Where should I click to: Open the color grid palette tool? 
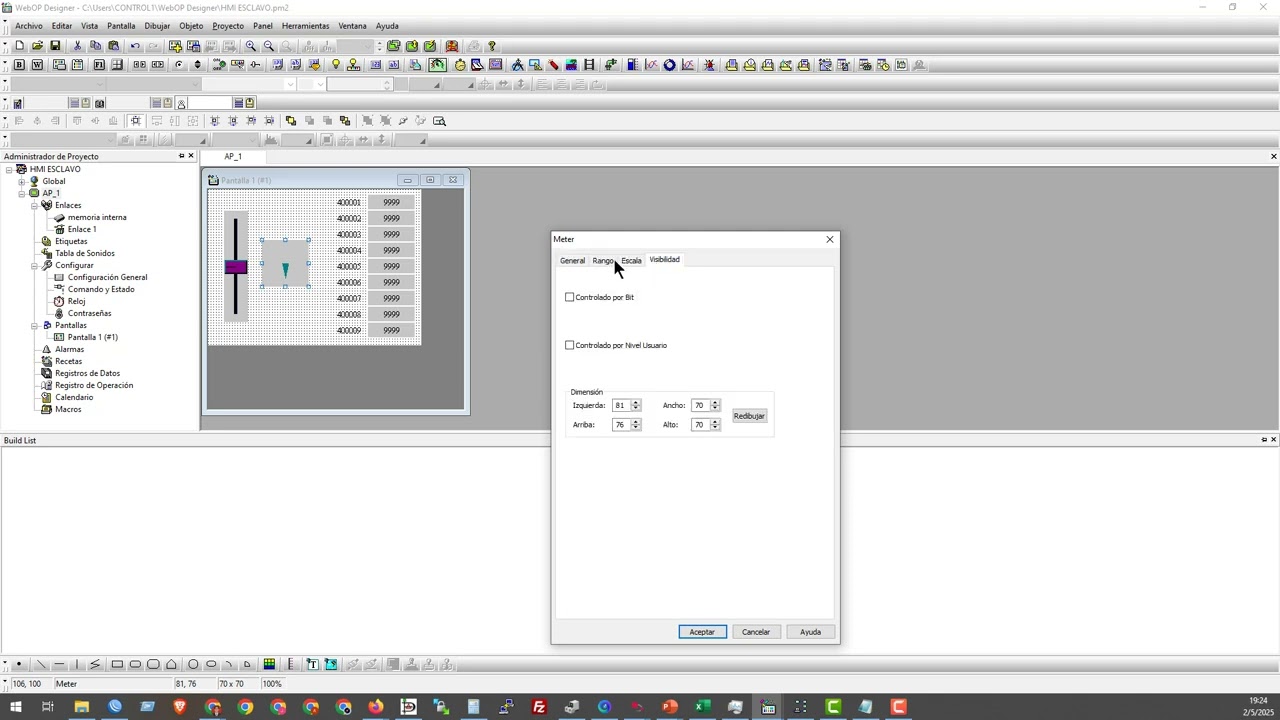(269, 665)
